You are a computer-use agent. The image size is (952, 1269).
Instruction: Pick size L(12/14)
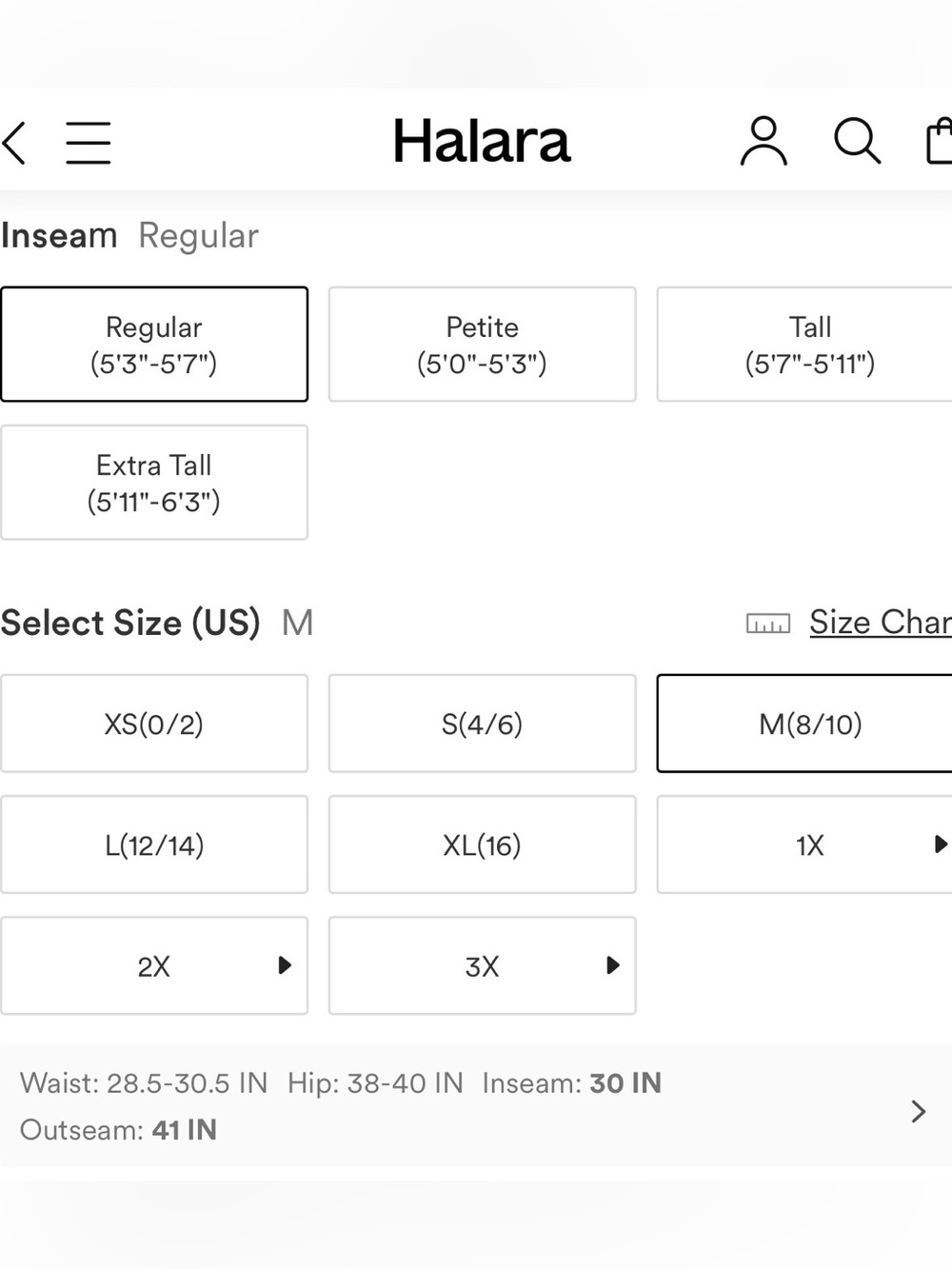point(154,844)
